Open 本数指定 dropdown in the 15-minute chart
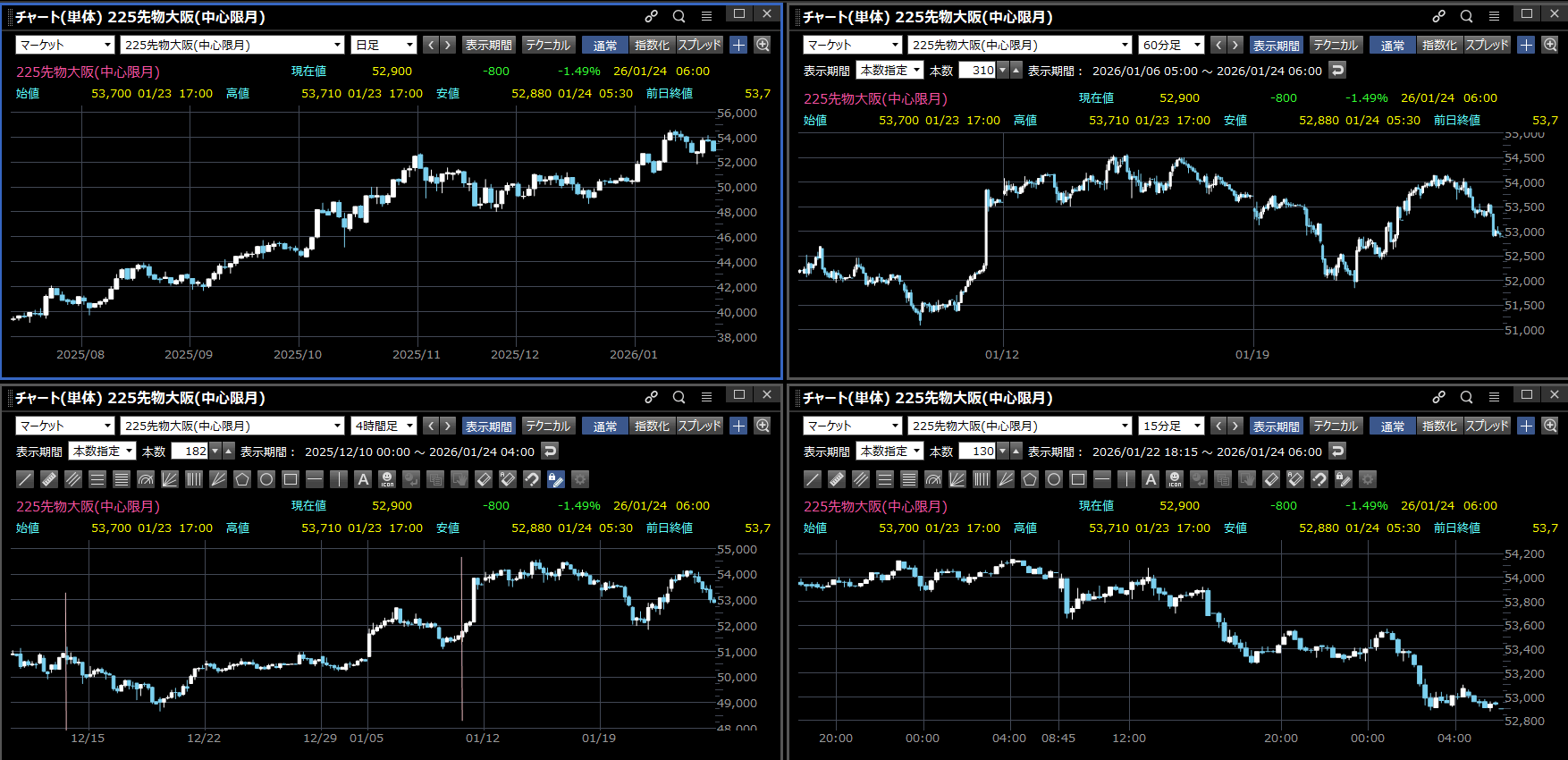This screenshot has height=760, width=1568. coord(889,452)
